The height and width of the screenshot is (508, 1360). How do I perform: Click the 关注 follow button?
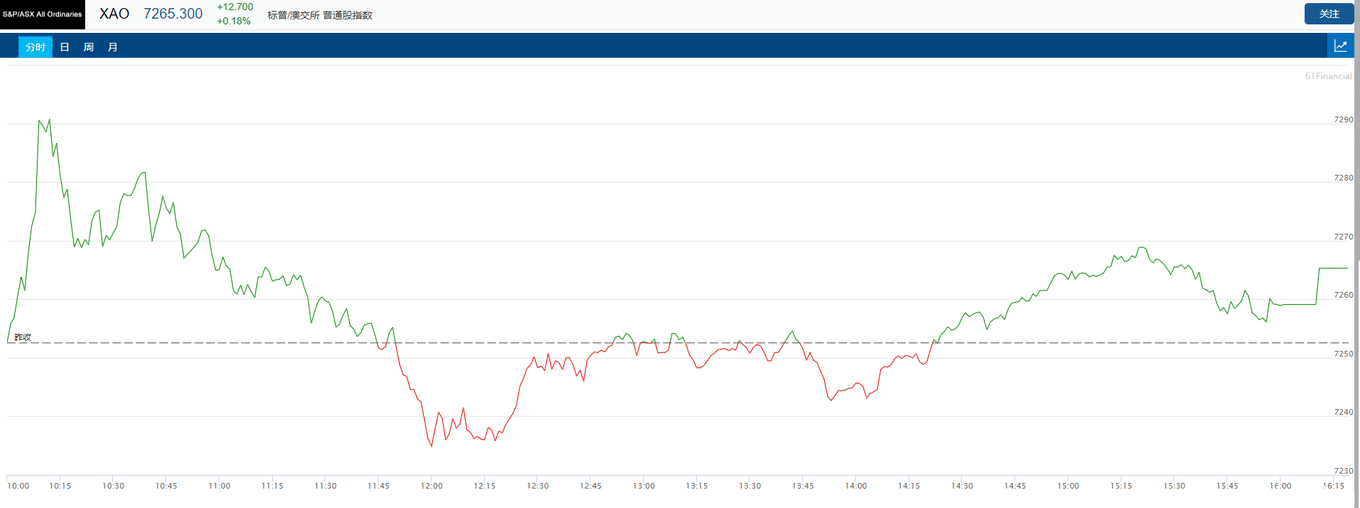point(1329,14)
